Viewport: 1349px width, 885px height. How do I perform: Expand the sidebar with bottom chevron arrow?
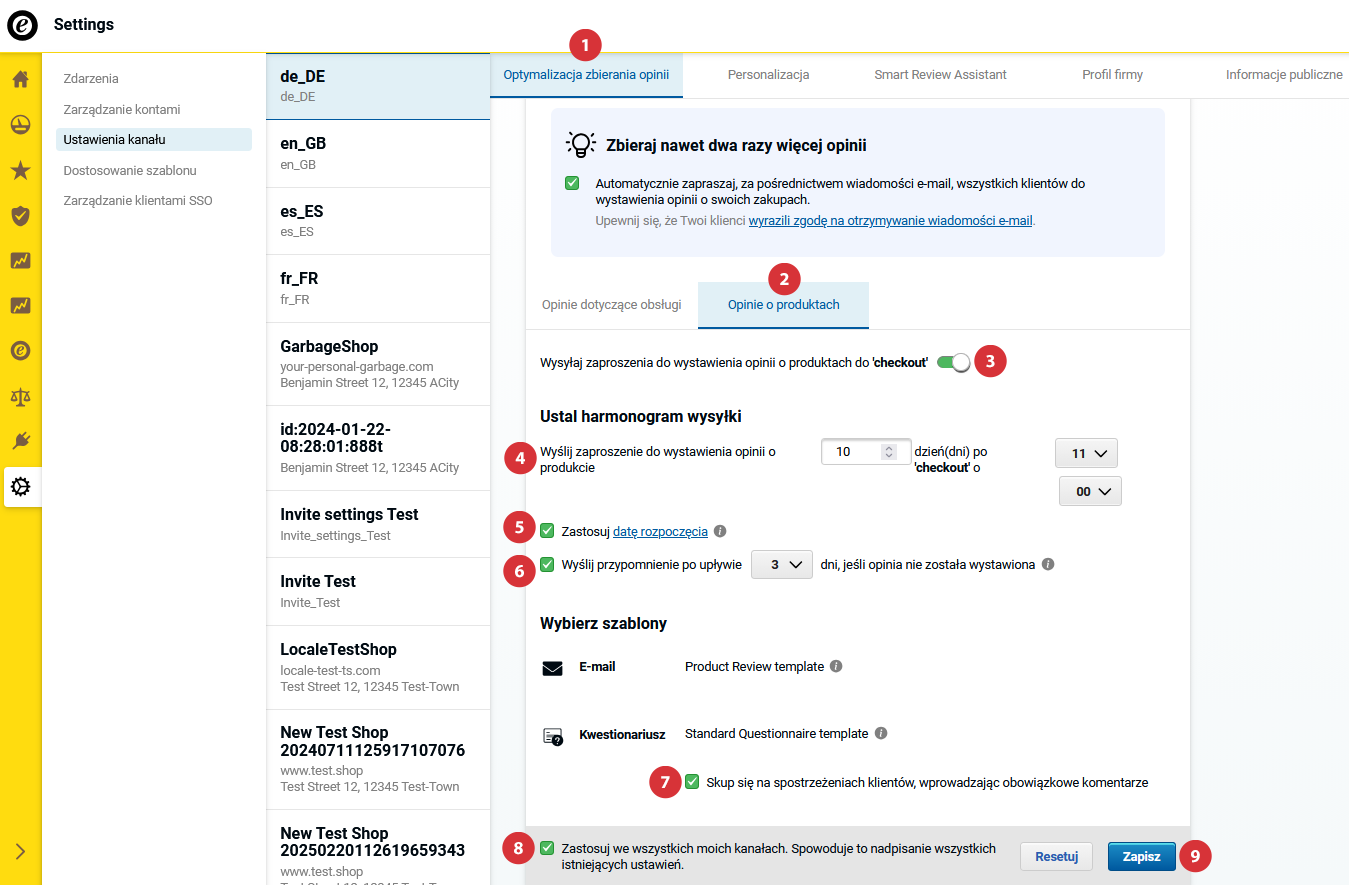point(20,852)
